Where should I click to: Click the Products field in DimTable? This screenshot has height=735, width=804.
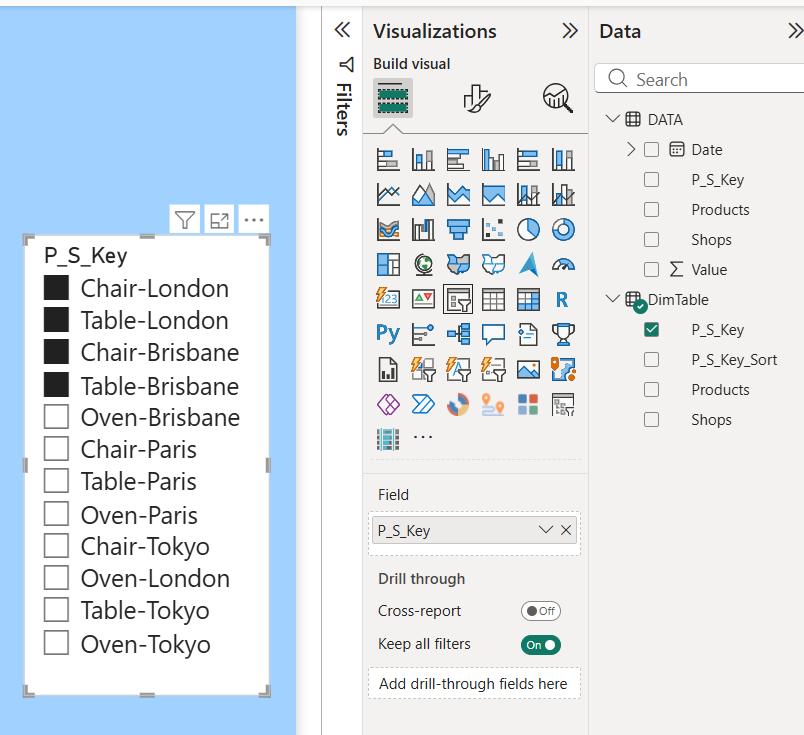click(x=720, y=390)
